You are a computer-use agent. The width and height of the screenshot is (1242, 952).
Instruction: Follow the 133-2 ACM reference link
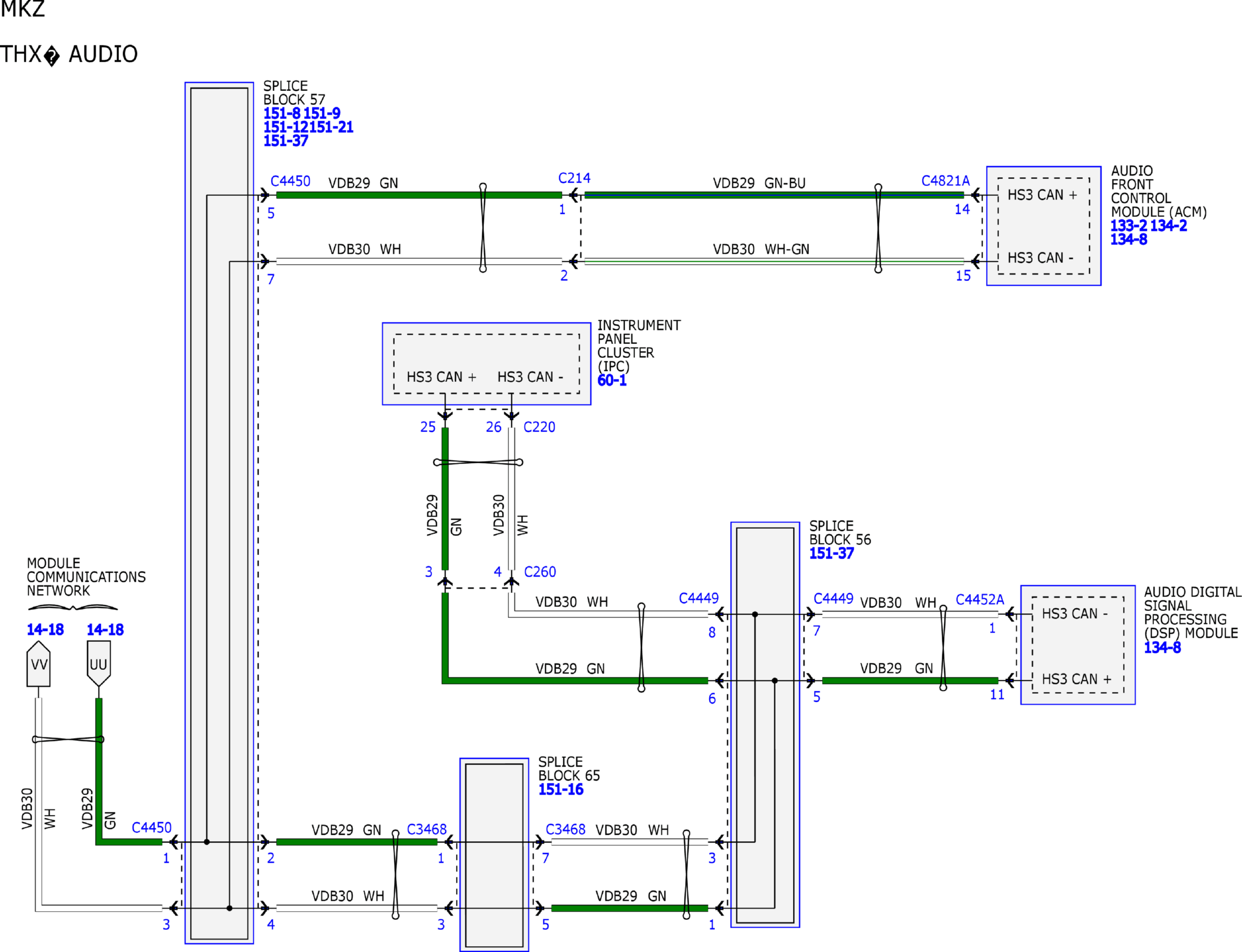tap(1129, 226)
